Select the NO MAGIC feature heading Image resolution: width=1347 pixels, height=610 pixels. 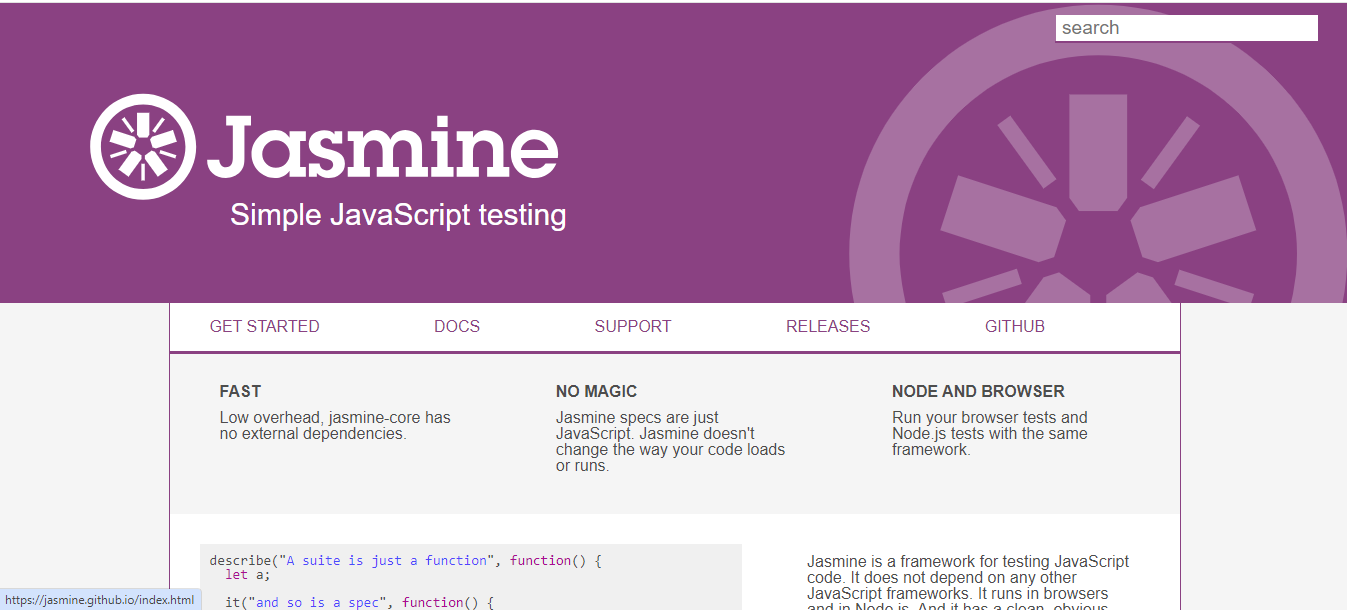click(596, 391)
